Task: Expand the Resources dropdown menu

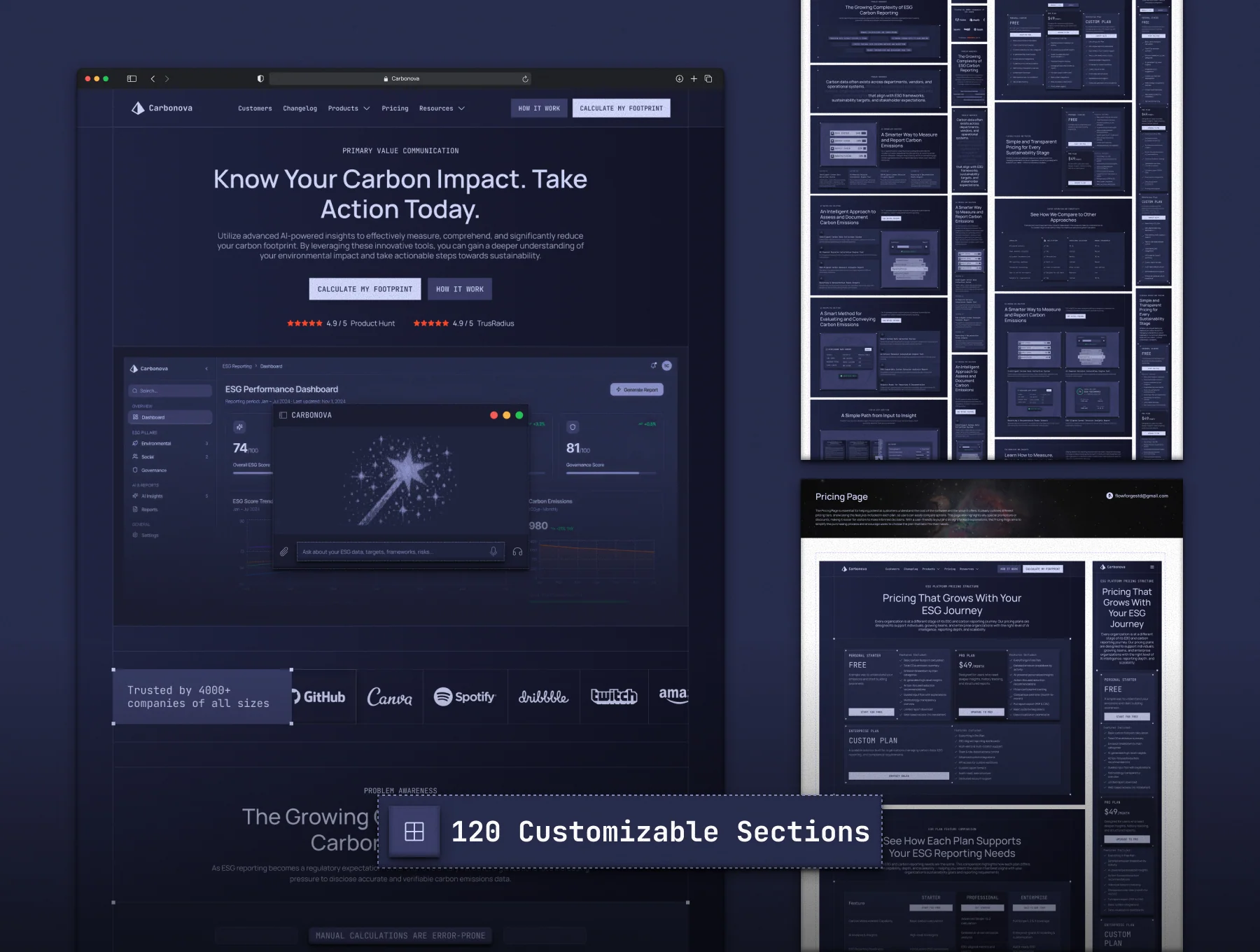Action: tap(442, 108)
